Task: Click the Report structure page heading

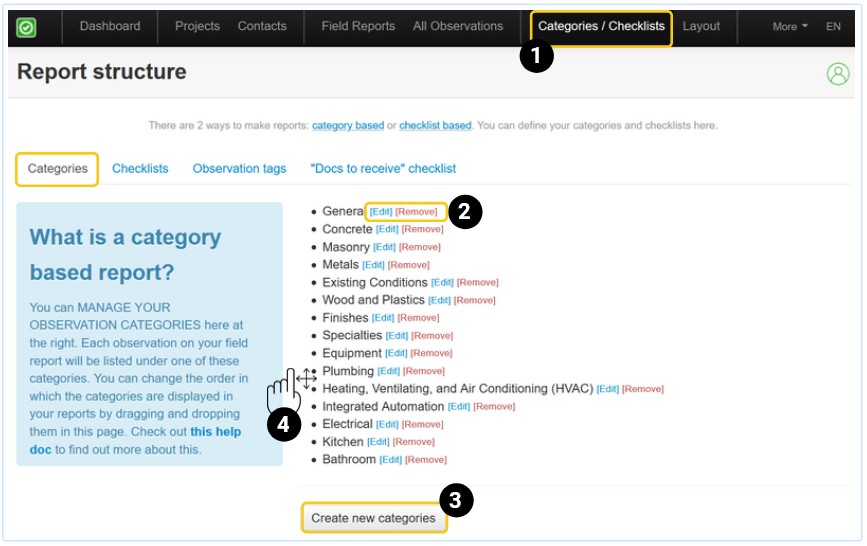Action: pyautogui.click(x=102, y=72)
